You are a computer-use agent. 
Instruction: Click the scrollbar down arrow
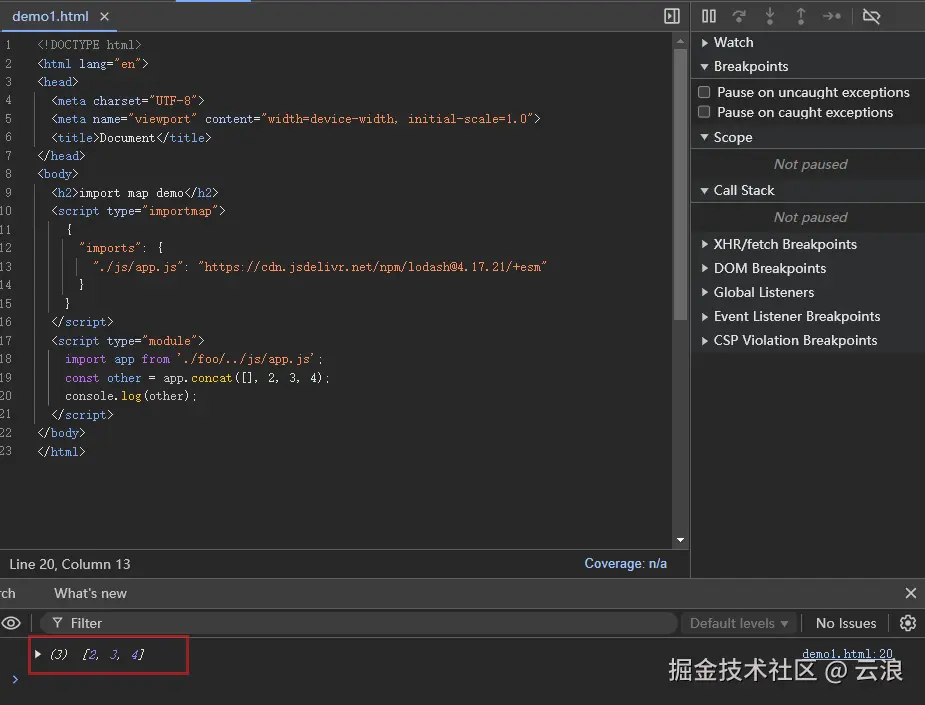[x=680, y=540]
